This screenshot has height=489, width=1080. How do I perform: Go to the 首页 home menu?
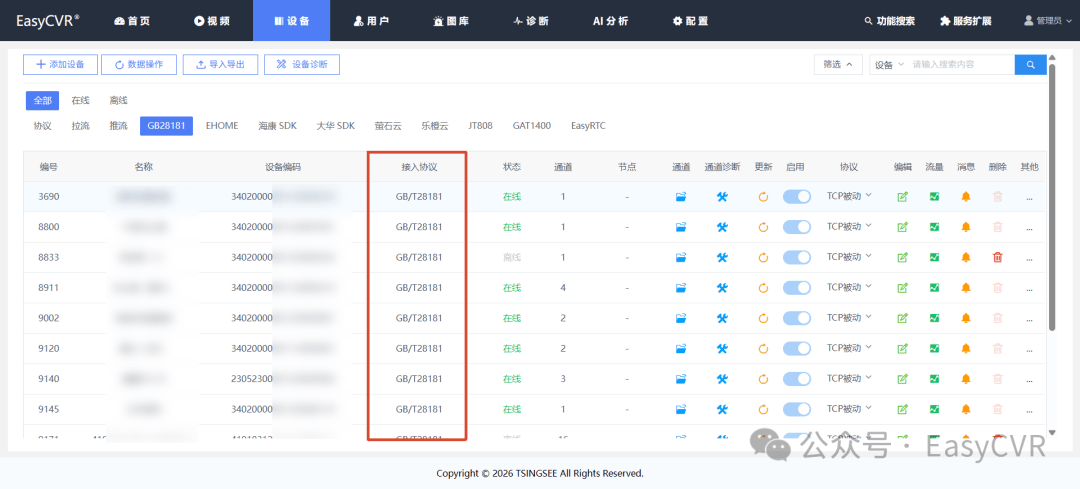tap(132, 21)
